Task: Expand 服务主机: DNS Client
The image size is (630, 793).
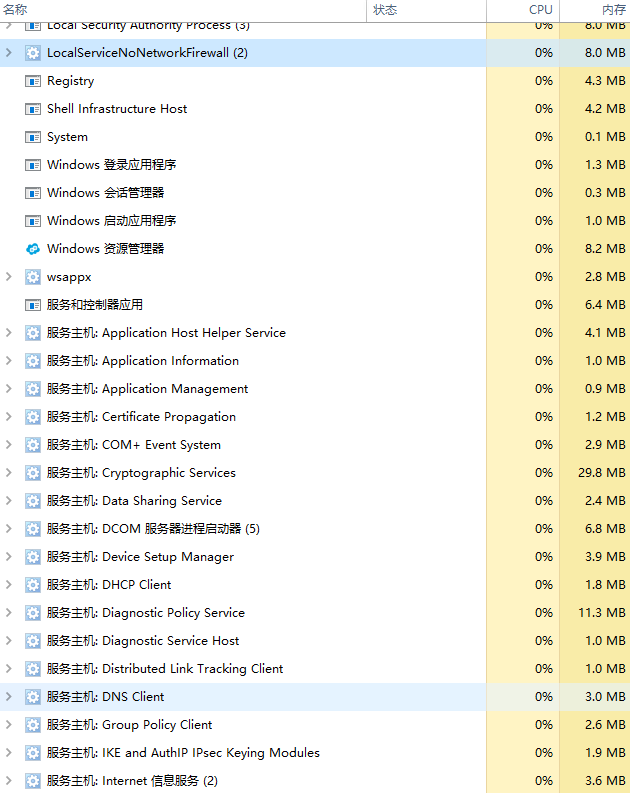Action: (x=9, y=697)
